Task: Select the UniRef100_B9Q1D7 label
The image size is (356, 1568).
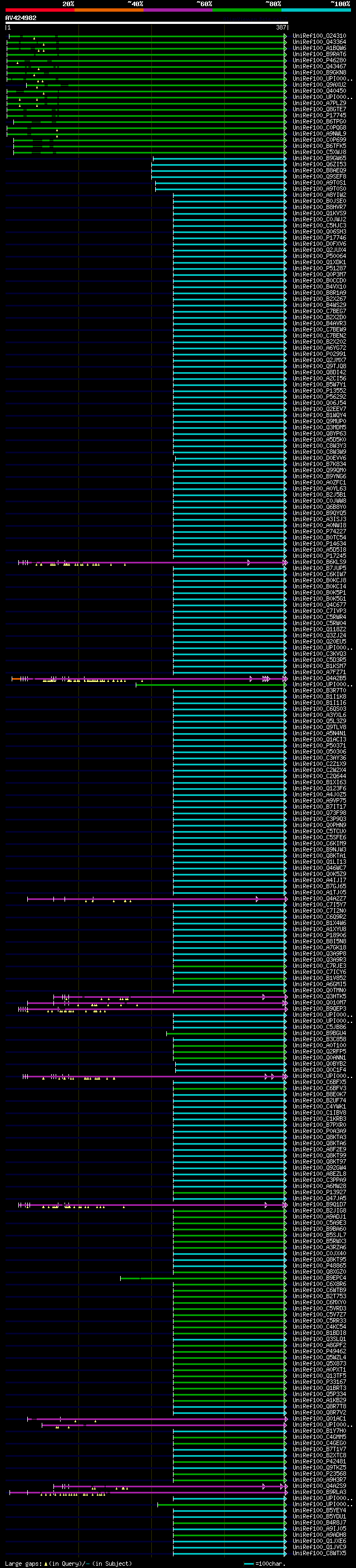Action: [x=319, y=1204]
